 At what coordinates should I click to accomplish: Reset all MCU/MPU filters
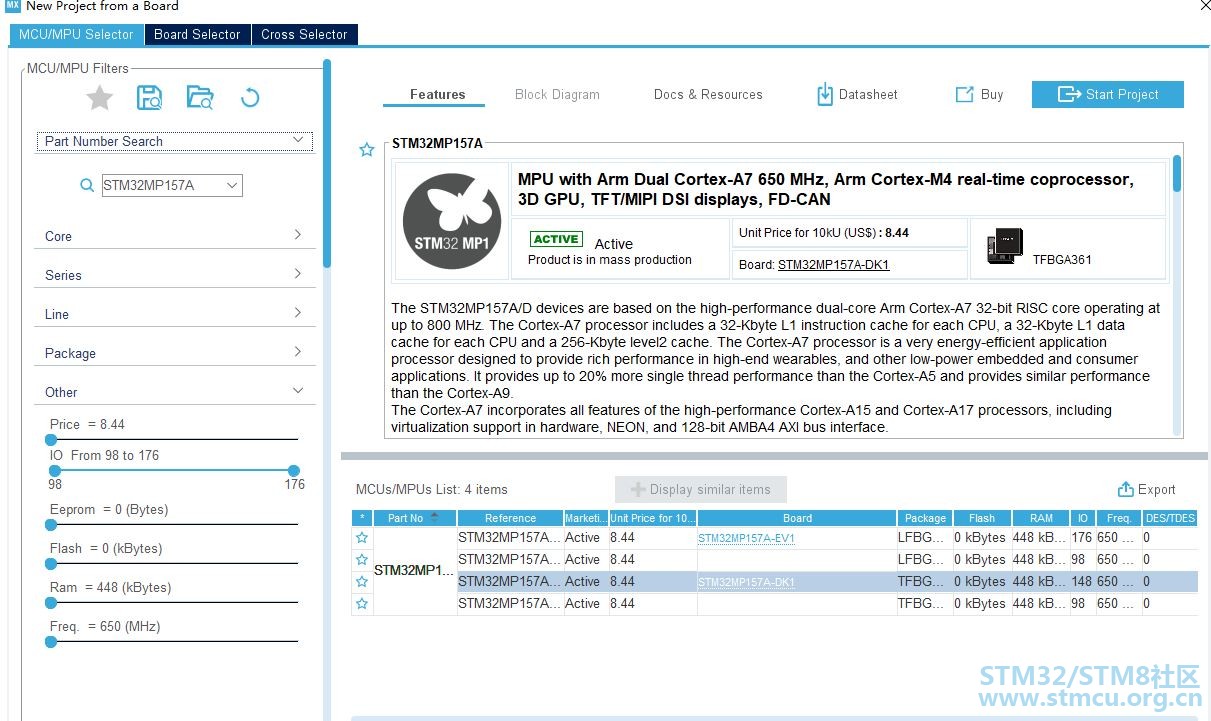pyautogui.click(x=250, y=97)
